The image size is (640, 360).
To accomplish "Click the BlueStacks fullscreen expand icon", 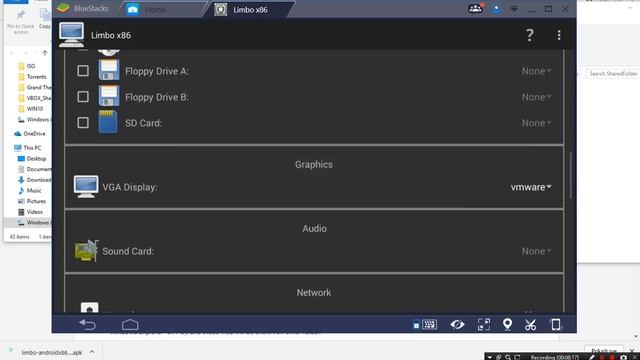I will click(x=484, y=324).
